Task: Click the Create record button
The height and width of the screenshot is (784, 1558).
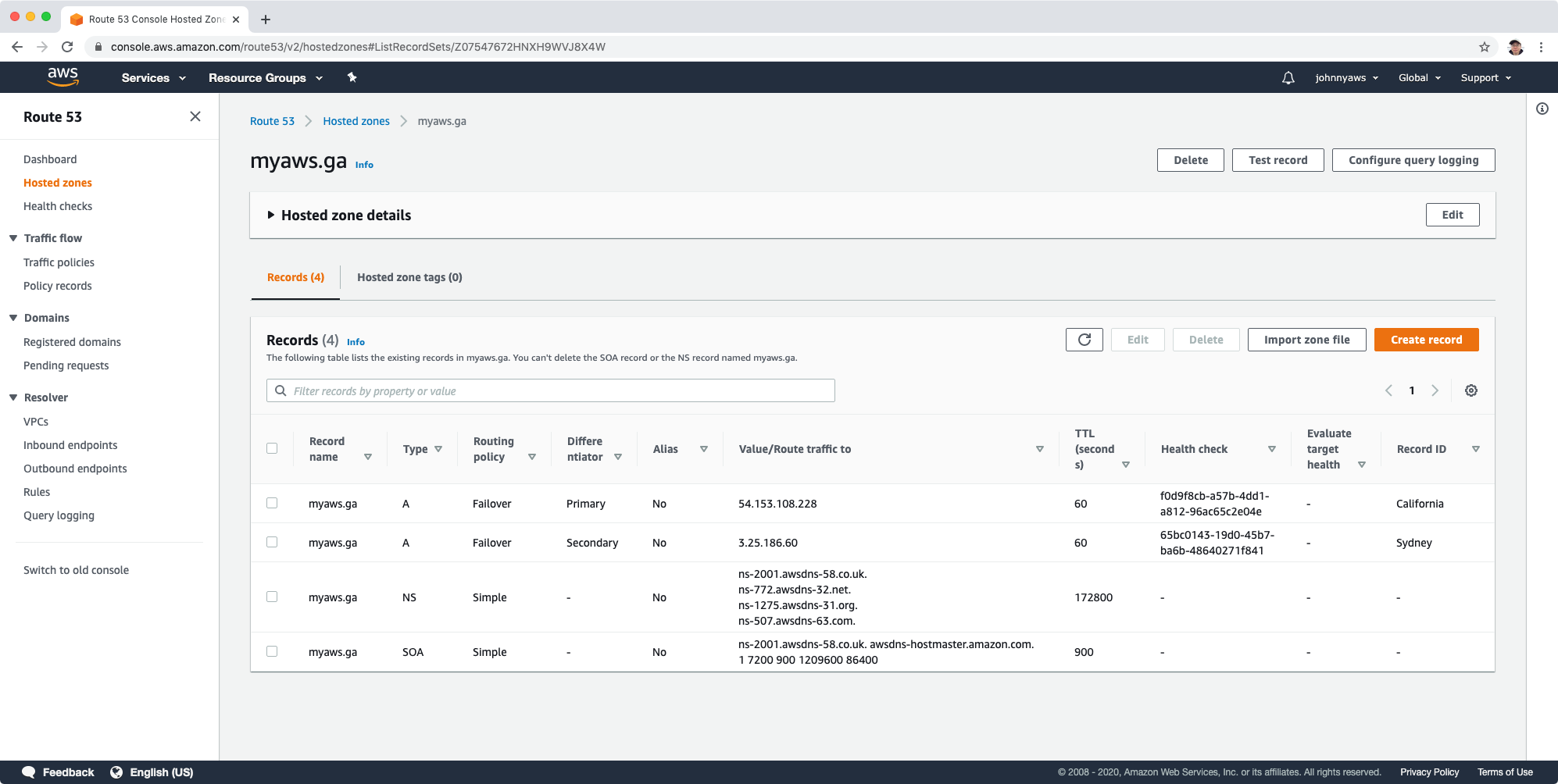Action: pyautogui.click(x=1427, y=340)
